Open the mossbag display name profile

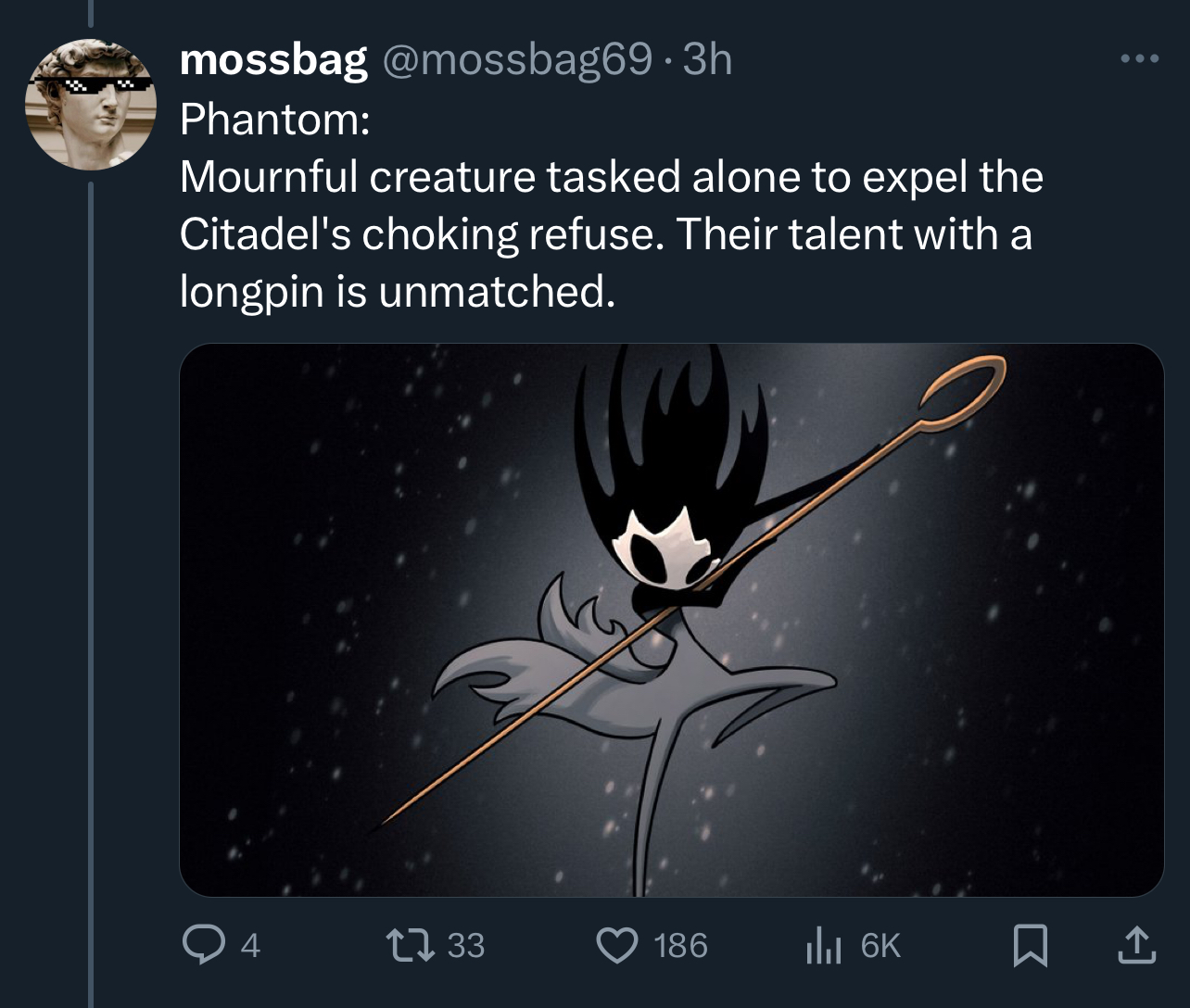pos(273,60)
